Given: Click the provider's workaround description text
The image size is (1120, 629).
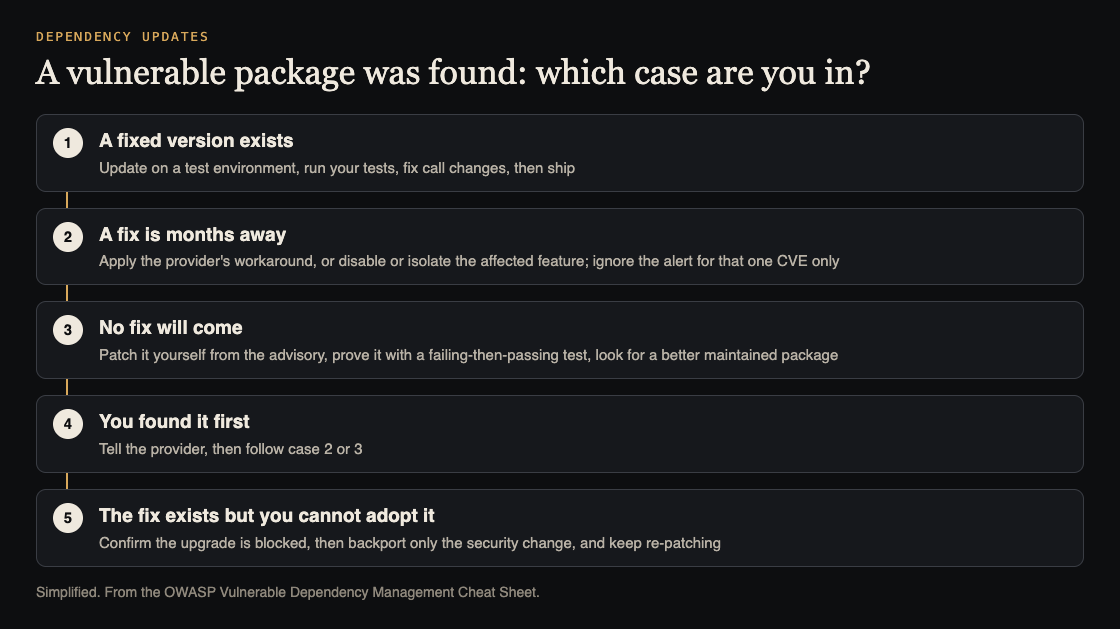Looking at the screenshot, I should coord(469,261).
